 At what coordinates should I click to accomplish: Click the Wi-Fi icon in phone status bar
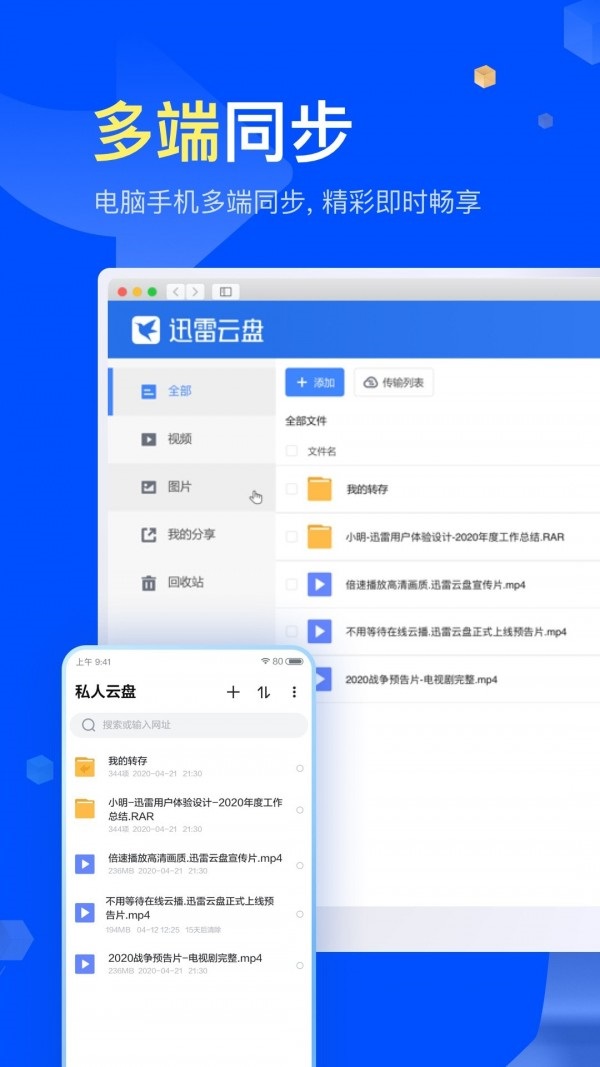click(x=265, y=661)
